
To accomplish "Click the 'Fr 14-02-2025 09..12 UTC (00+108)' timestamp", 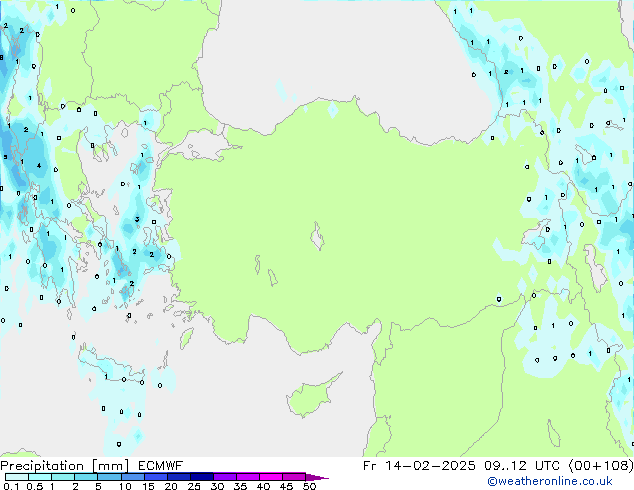I will click(x=498, y=466).
